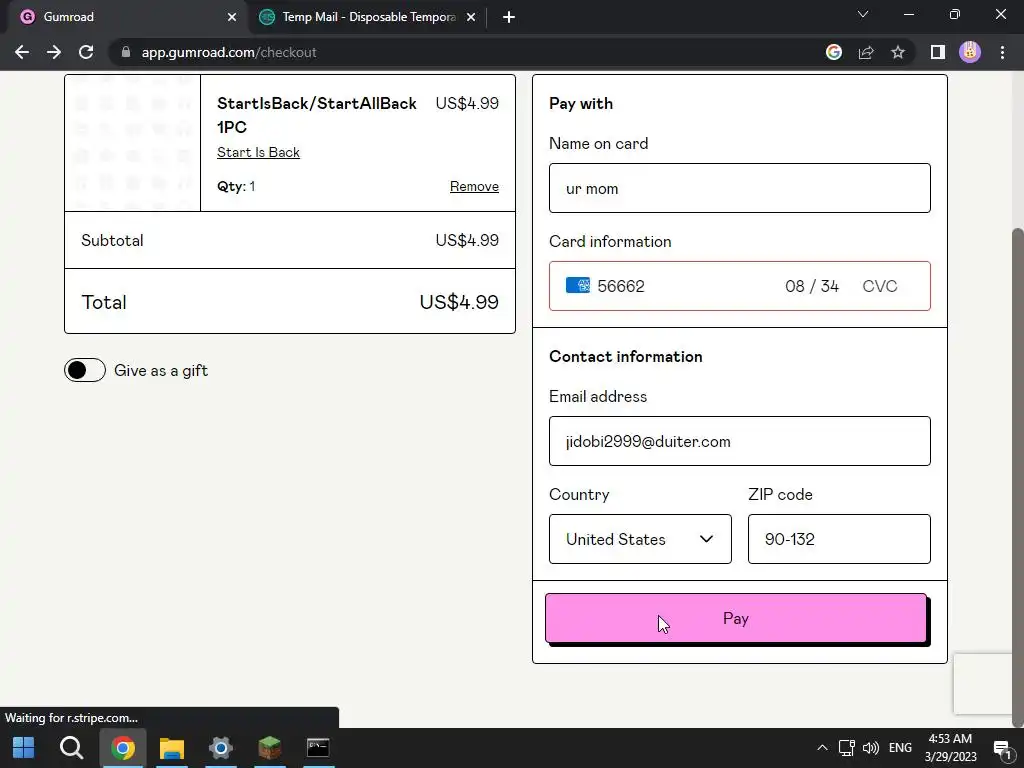Show hidden system tray icons
This screenshot has width=1024, height=768.
pyautogui.click(x=822, y=748)
